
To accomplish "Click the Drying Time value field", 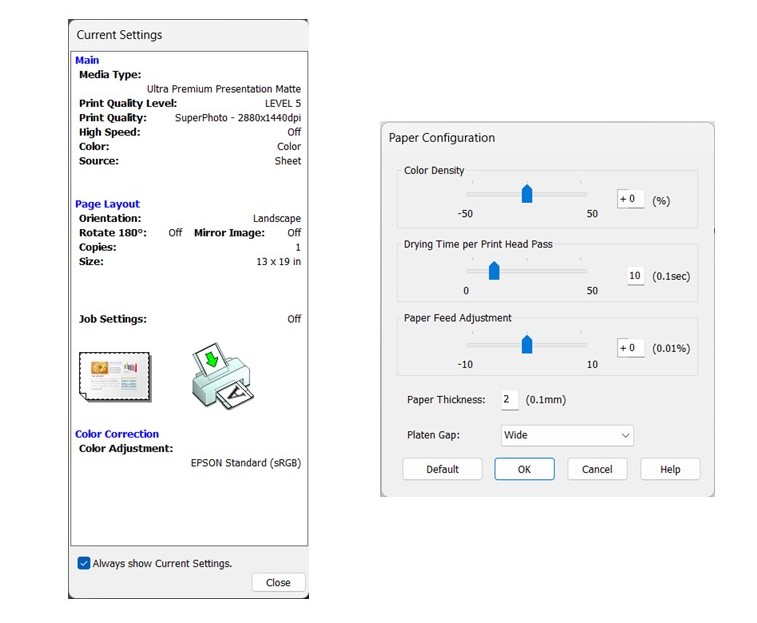I will 635,276.
